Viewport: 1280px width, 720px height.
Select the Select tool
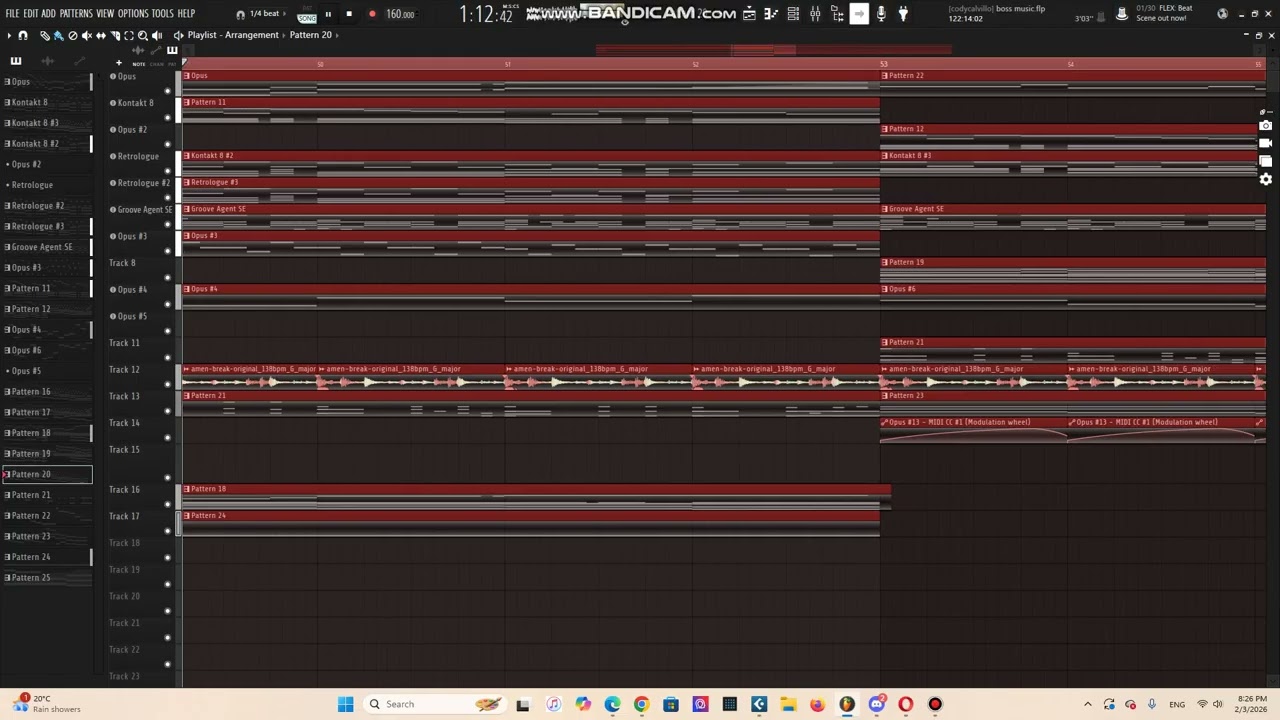[x=128, y=35]
